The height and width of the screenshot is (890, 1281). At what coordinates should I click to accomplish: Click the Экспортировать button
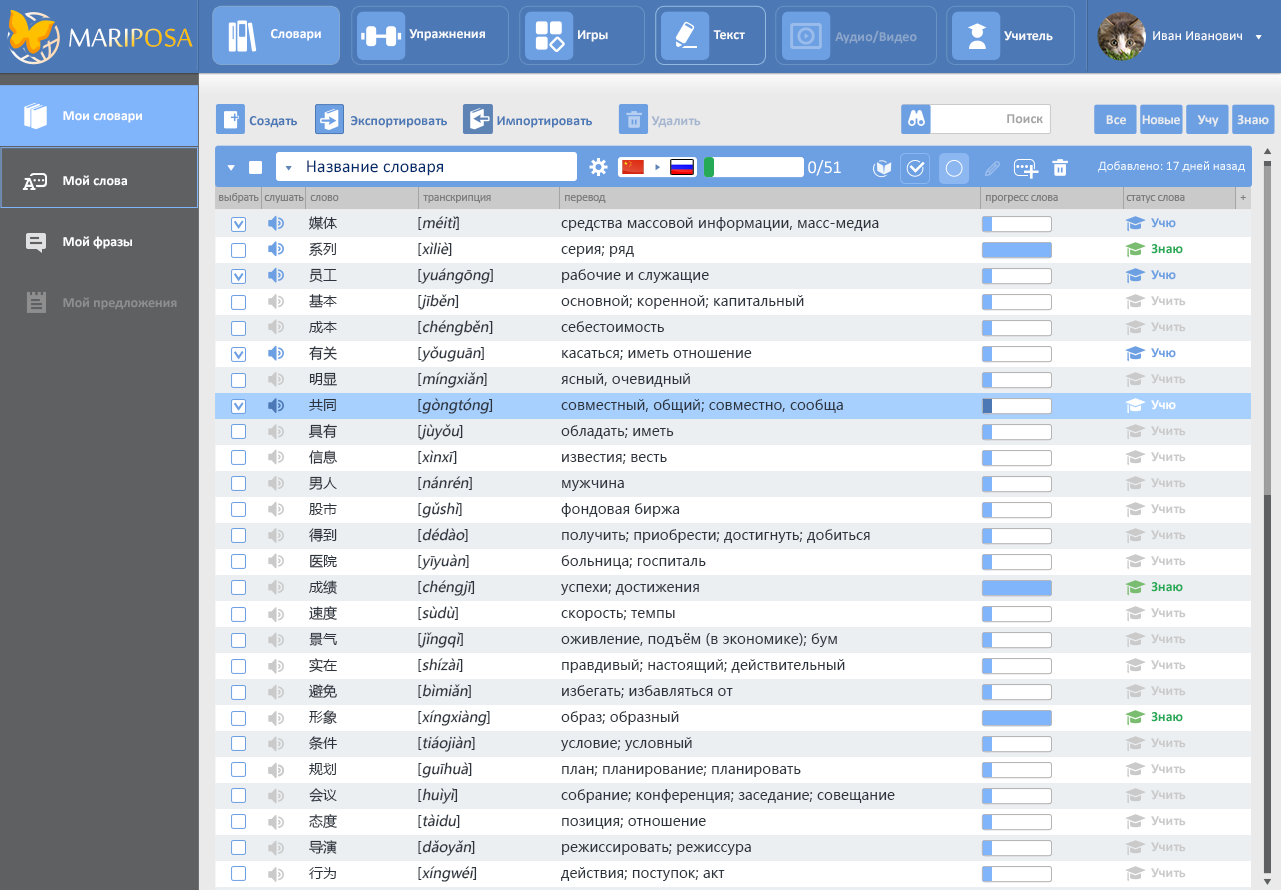click(381, 120)
